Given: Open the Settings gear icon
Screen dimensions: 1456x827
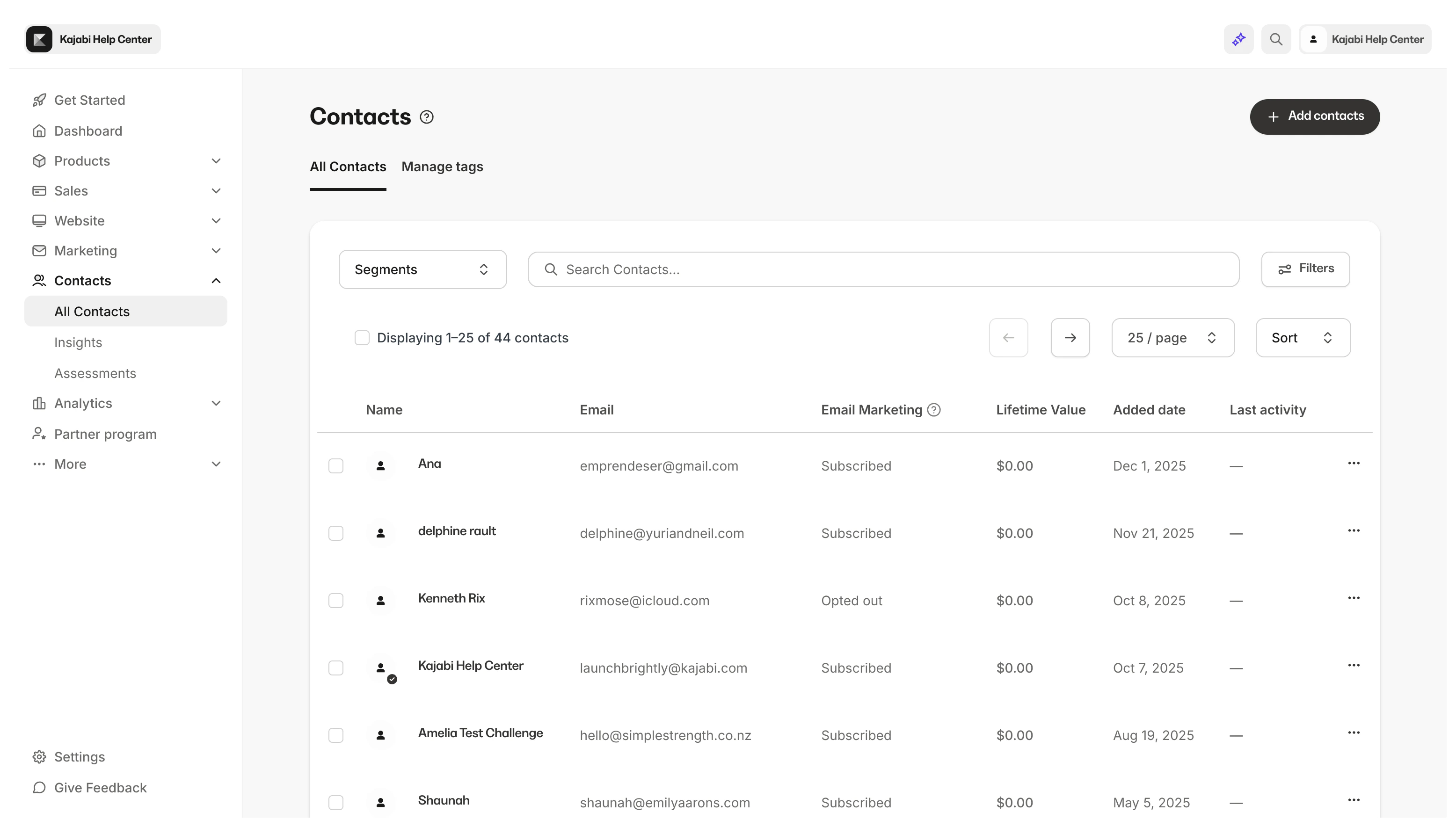Looking at the screenshot, I should 39,756.
